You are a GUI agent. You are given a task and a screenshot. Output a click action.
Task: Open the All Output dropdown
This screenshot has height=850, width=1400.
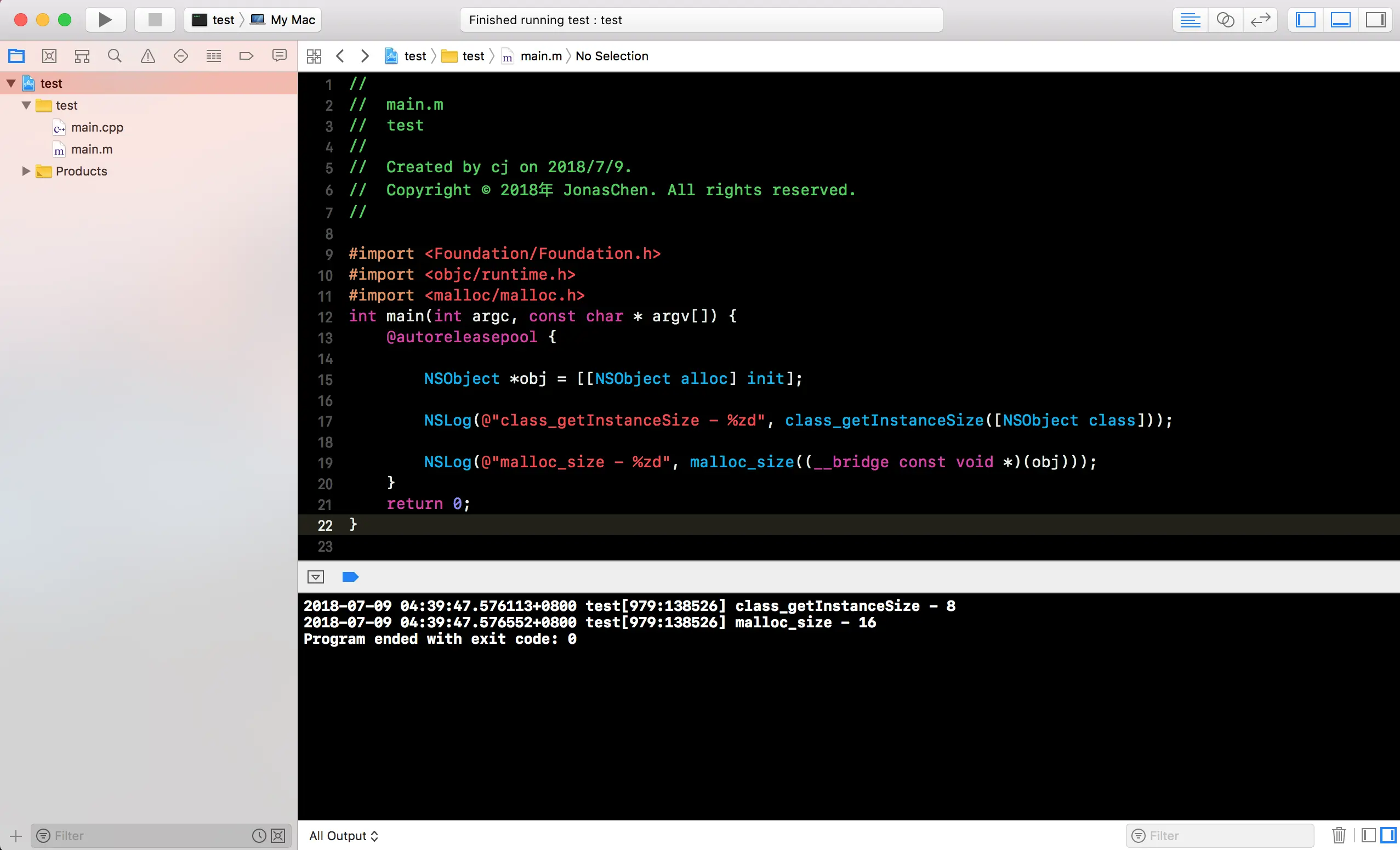click(x=343, y=836)
